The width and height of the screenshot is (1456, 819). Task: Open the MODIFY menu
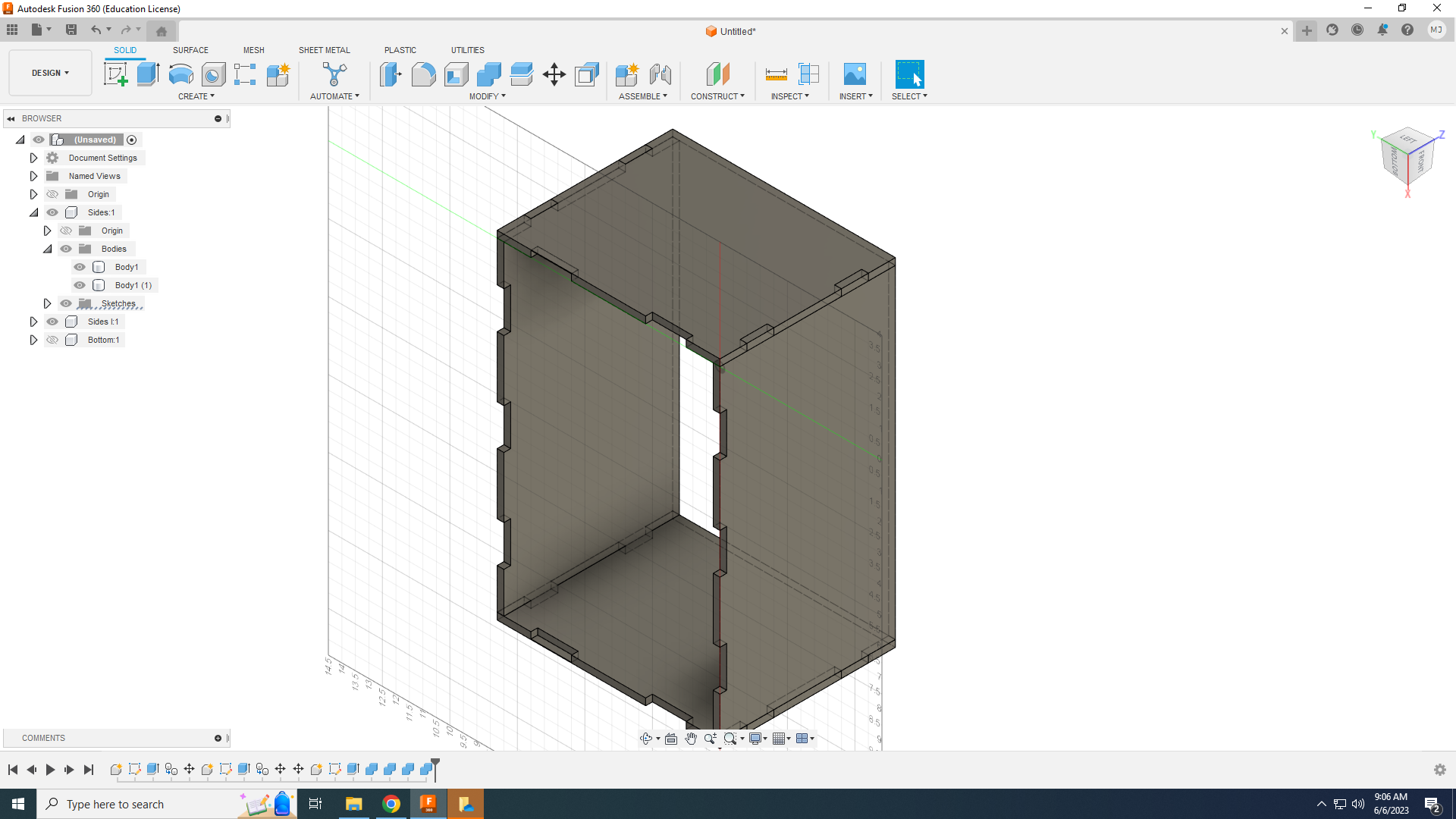pyautogui.click(x=487, y=96)
